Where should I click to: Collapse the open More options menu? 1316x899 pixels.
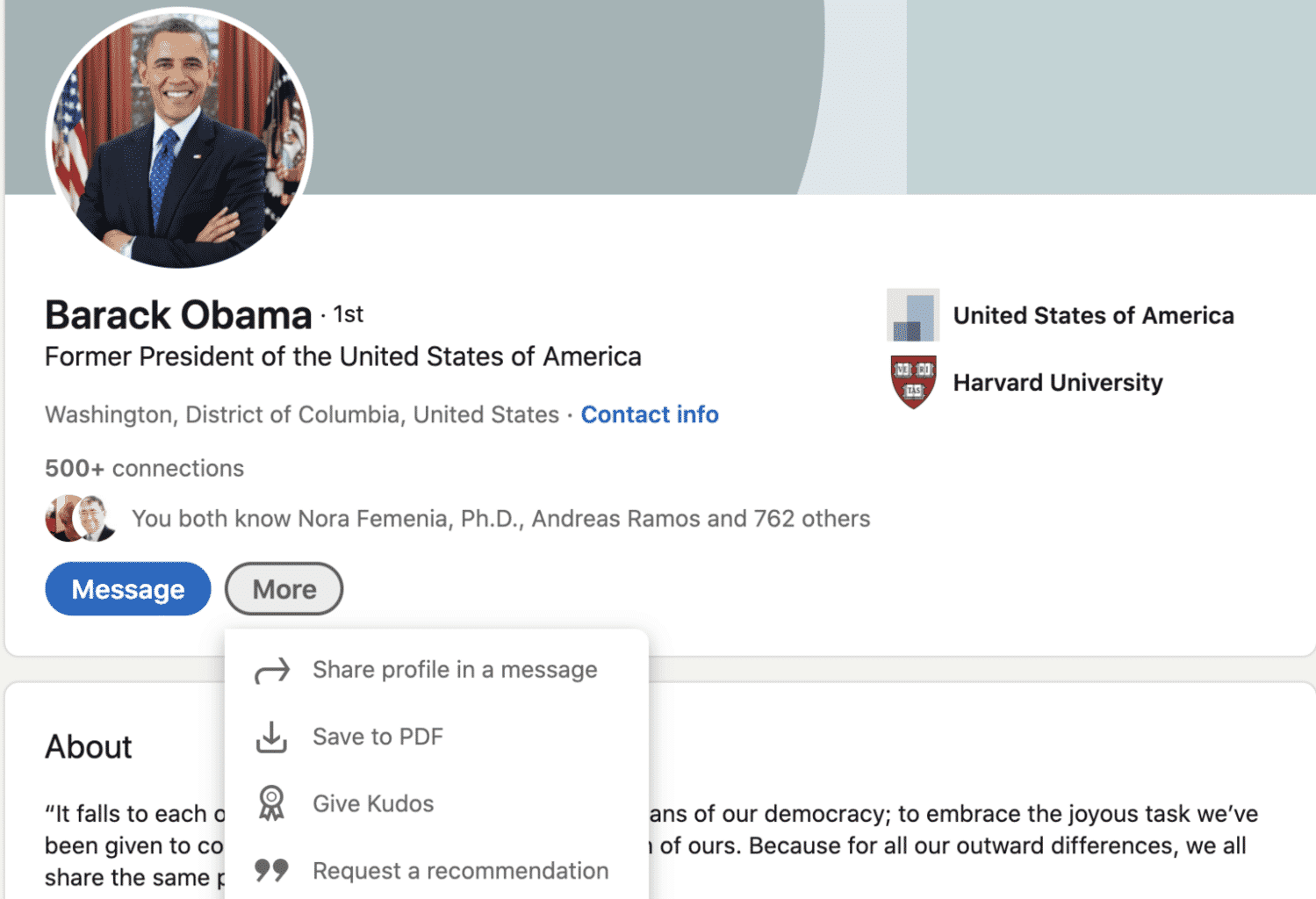tap(284, 589)
